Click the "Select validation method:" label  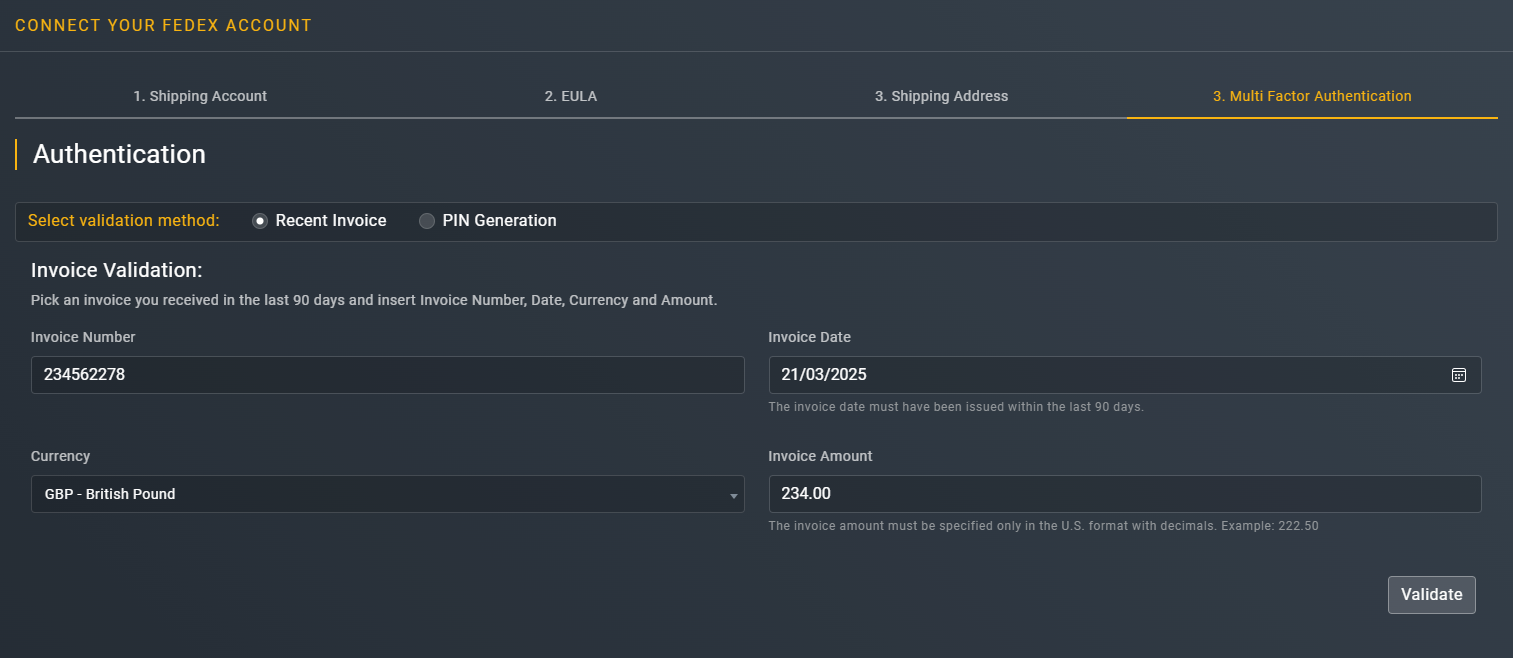[x=124, y=221]
